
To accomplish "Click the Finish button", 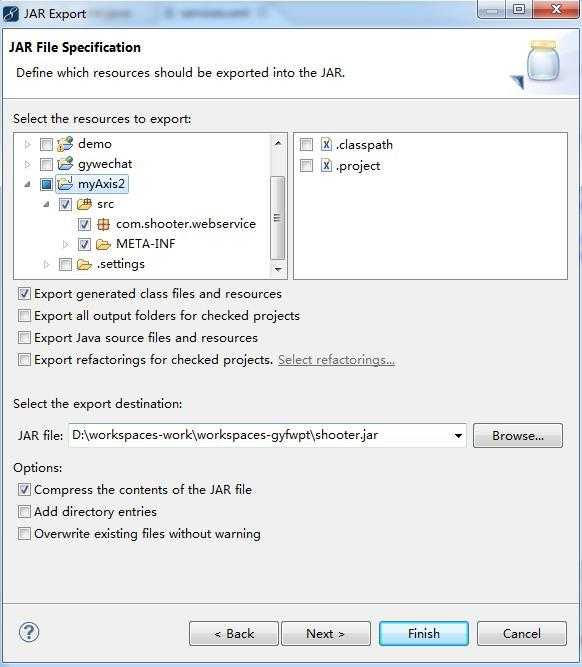I will tap(424, 633).
